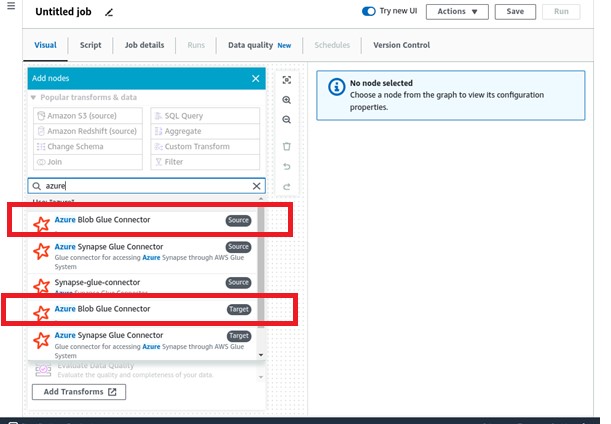Open the Version Control tab
This screenshot has height=424, width=611.
point(401,45)
